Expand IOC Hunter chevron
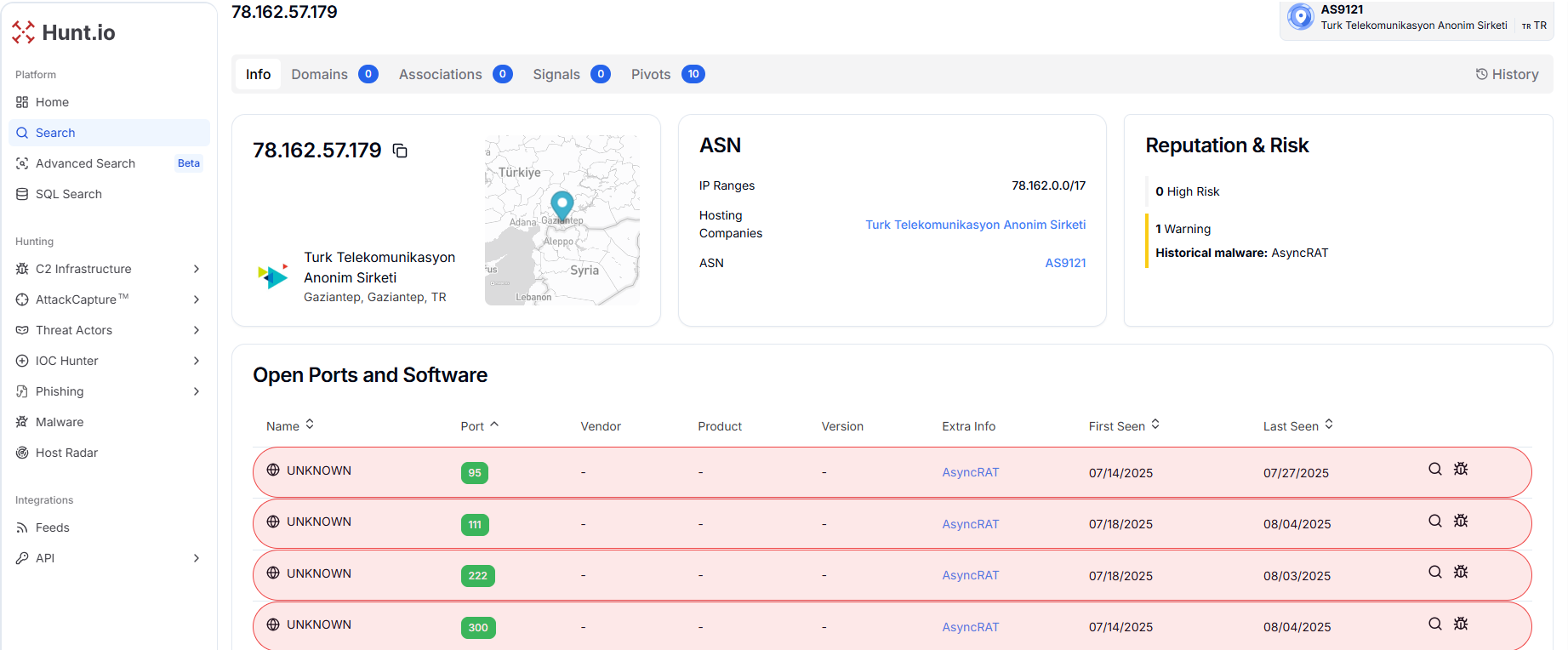 tap(197, 361)
